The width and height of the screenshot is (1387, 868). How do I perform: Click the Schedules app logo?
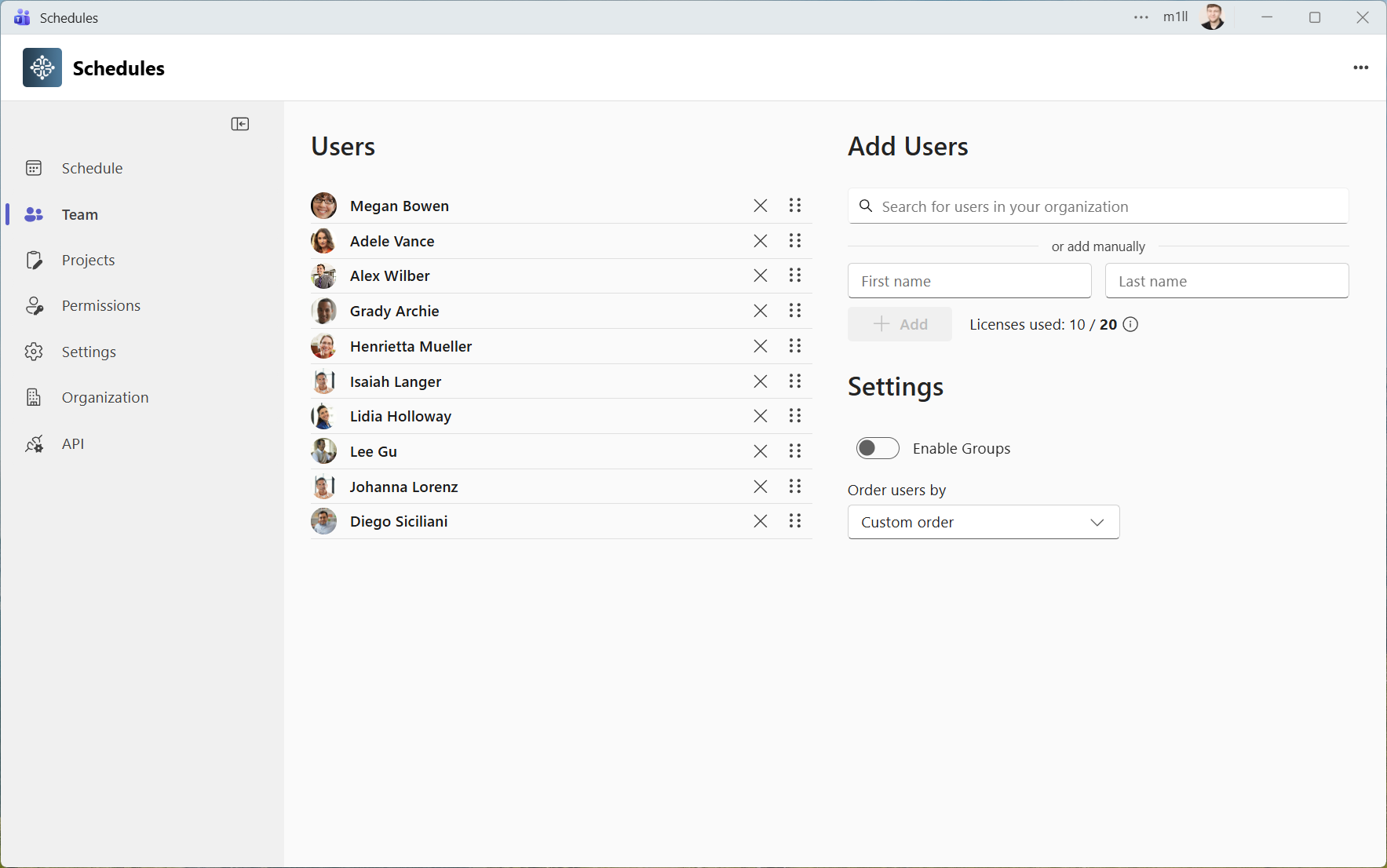[42, 67]
